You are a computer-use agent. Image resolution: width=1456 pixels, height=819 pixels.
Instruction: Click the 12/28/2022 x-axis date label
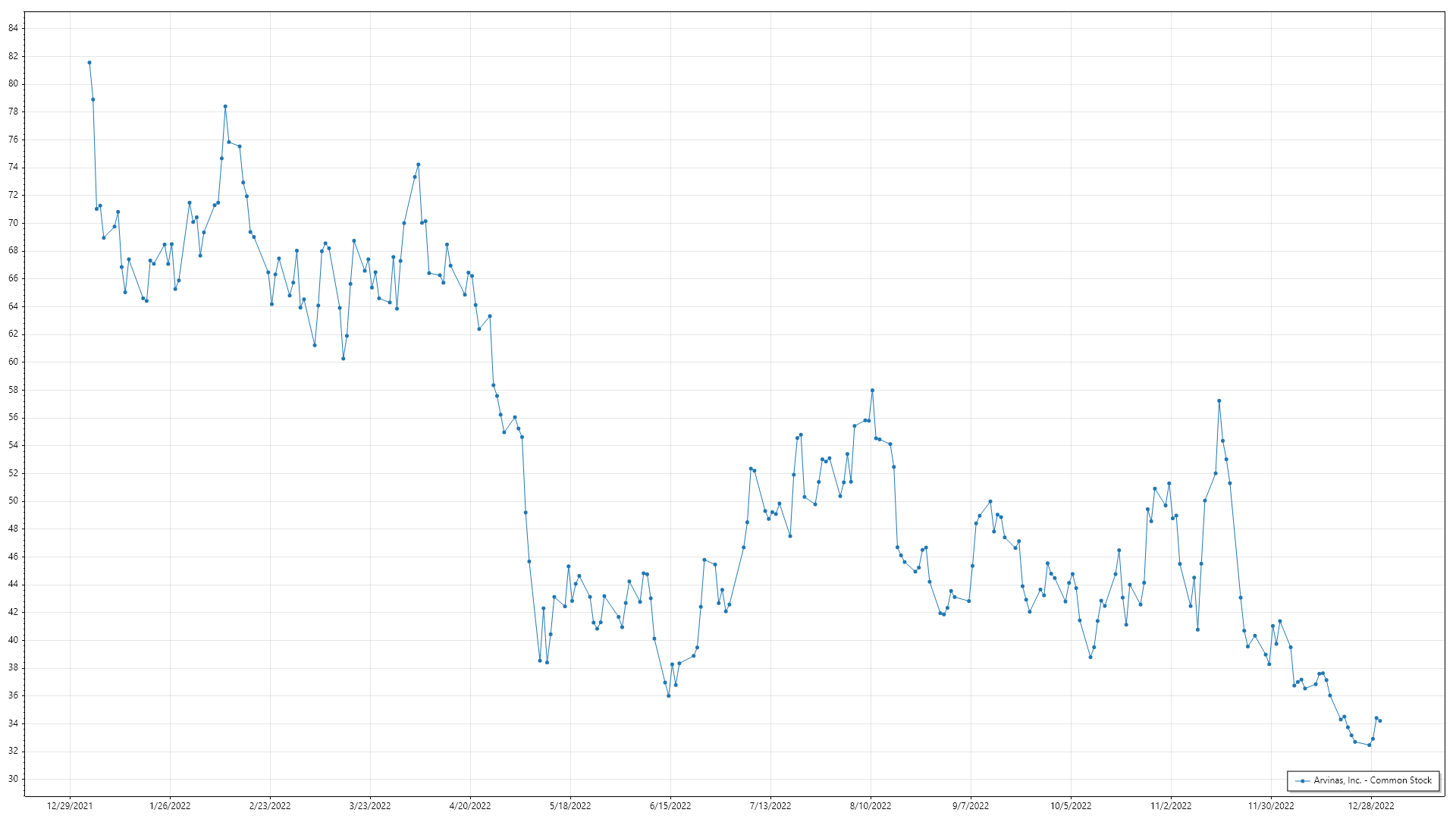point(1371,806)
